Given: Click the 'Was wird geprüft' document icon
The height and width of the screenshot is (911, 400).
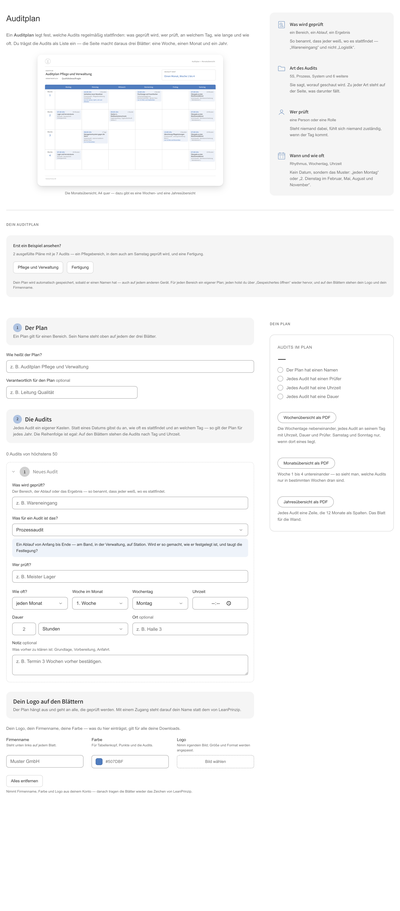Looking at the screenshot, I should point(281,25).
